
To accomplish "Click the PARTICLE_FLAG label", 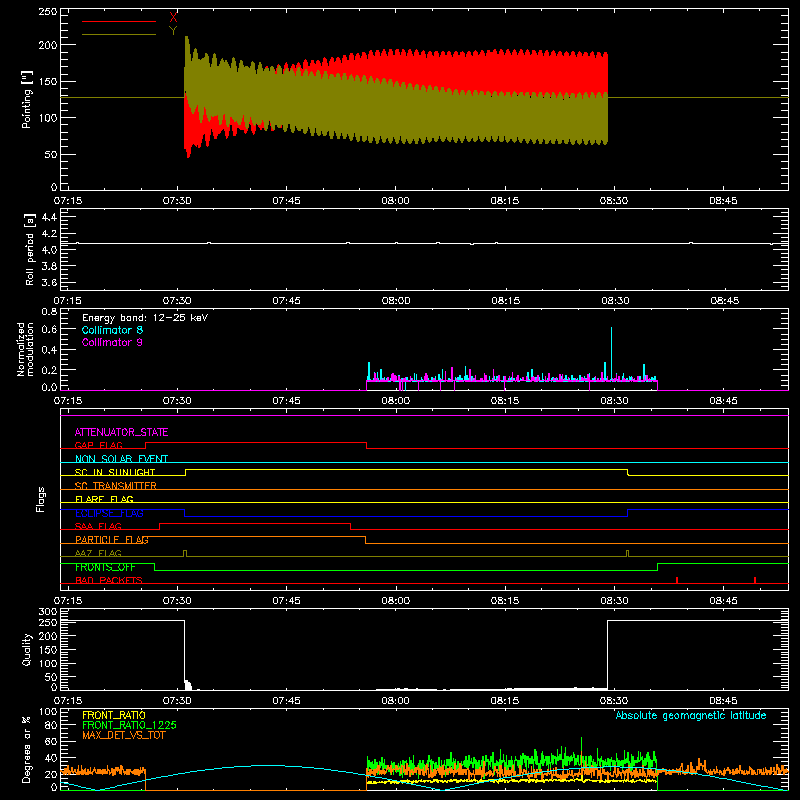I will pos(112,540).
